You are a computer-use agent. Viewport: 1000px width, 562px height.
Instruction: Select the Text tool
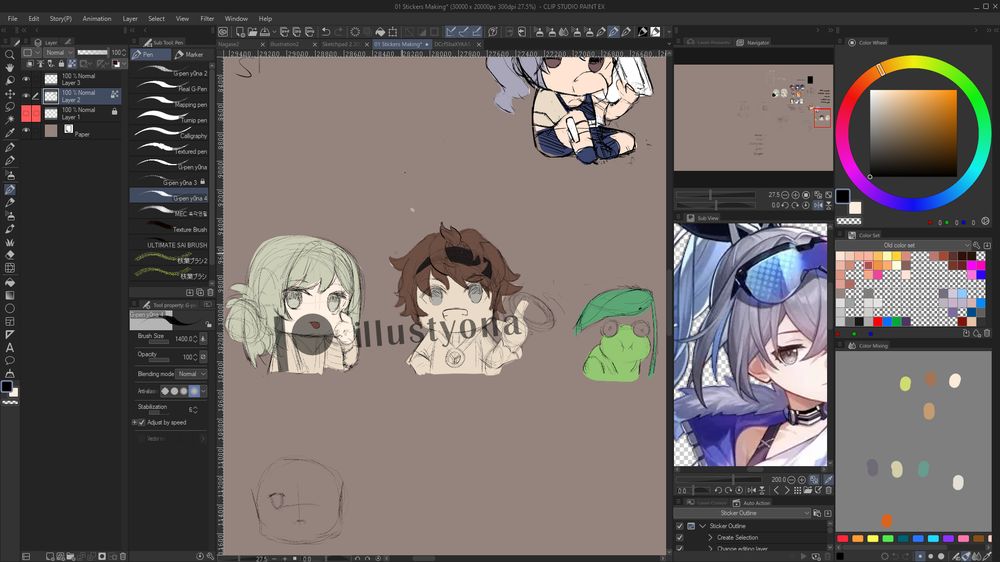pos(10,348)
